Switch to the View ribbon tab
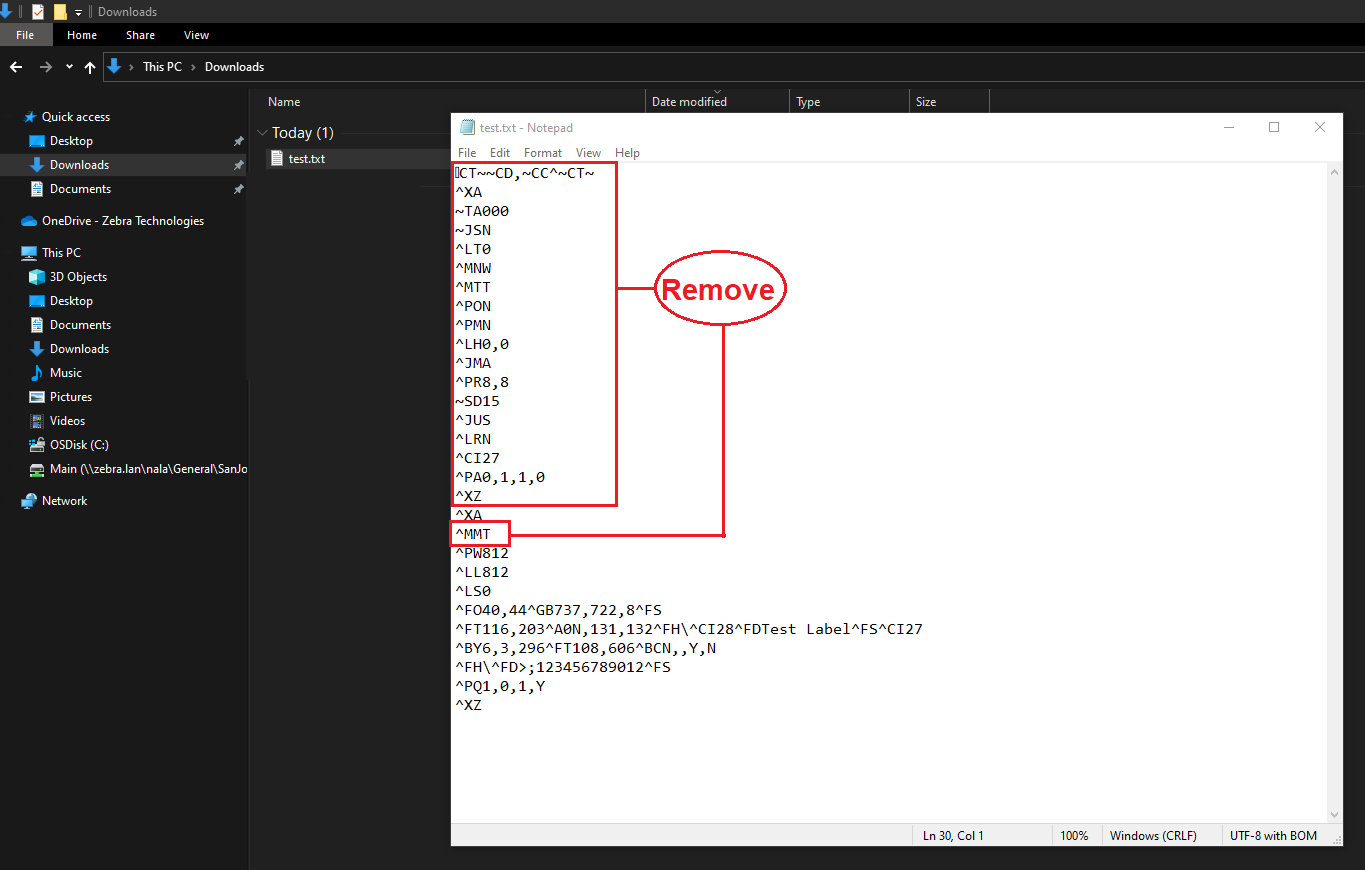Screen dimensions: 1365x870 click(x=196, y=34)
